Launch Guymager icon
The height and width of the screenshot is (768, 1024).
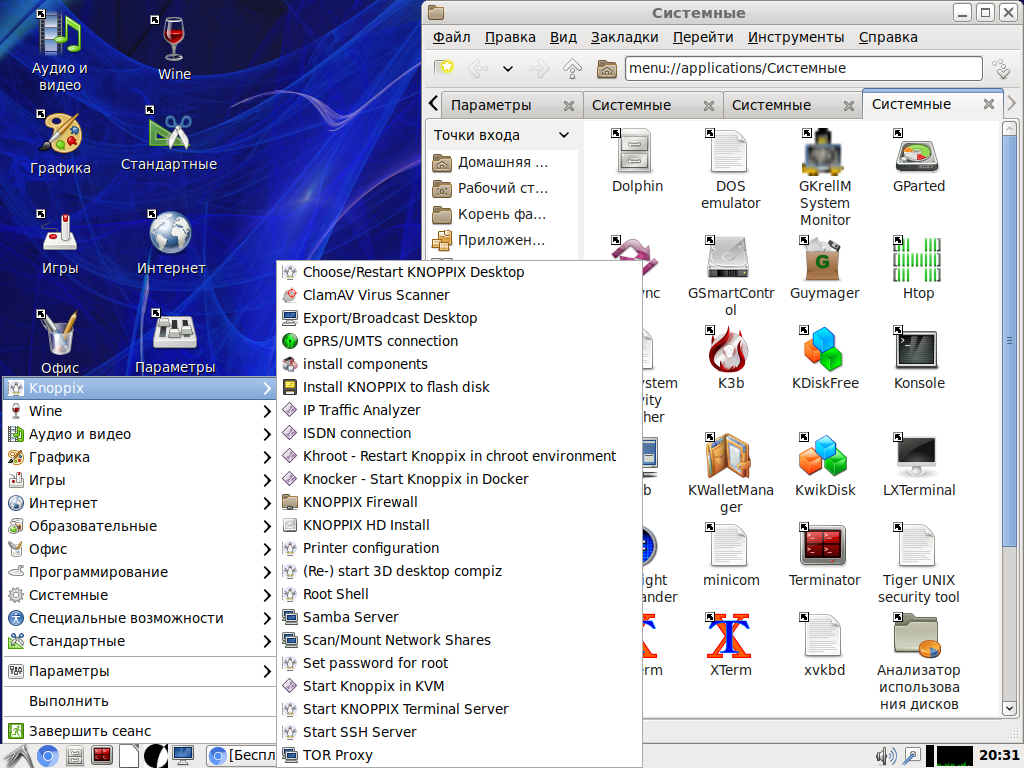(824, 259)
